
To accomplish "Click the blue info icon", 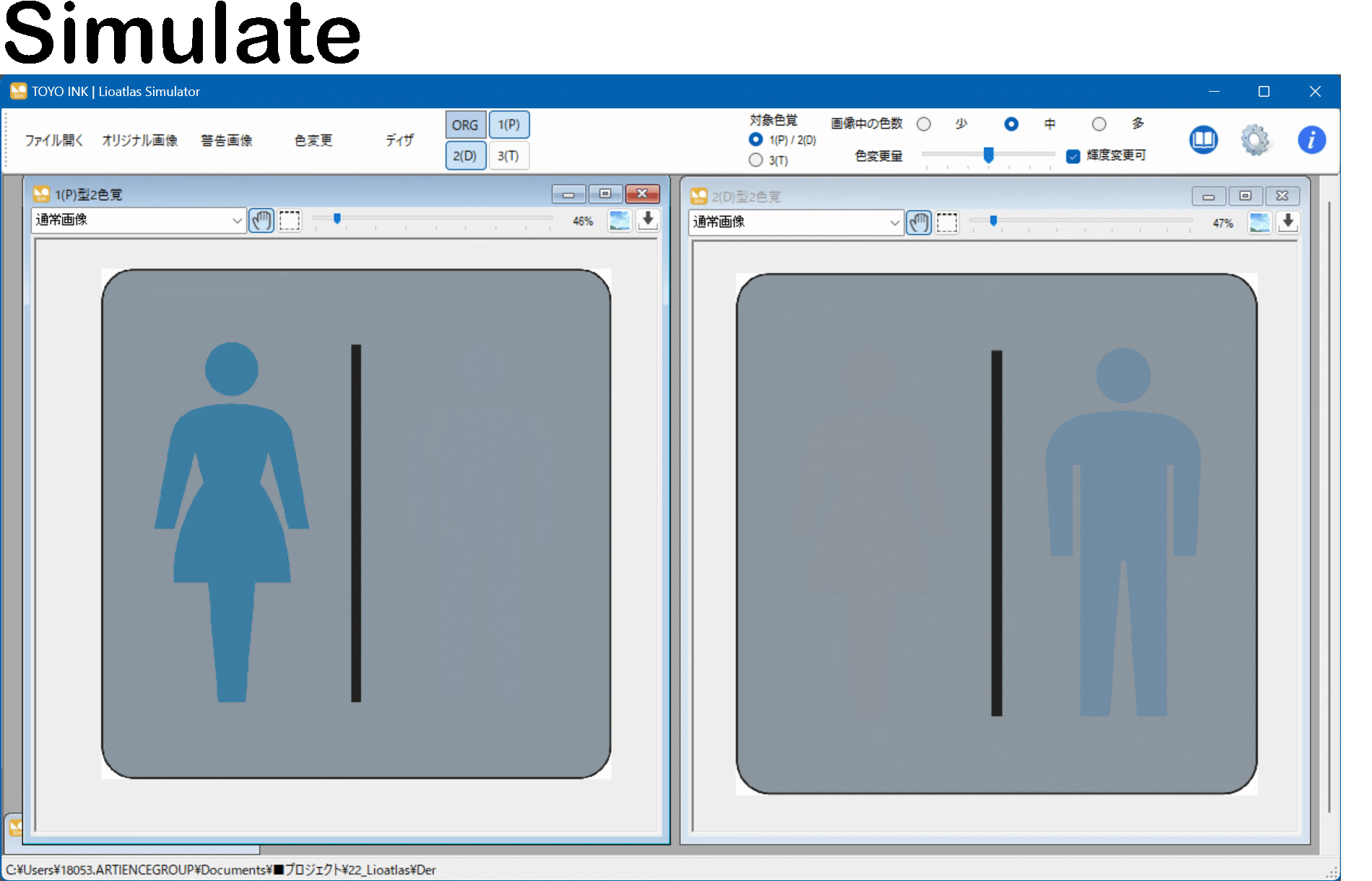I will coord(1311,139).
